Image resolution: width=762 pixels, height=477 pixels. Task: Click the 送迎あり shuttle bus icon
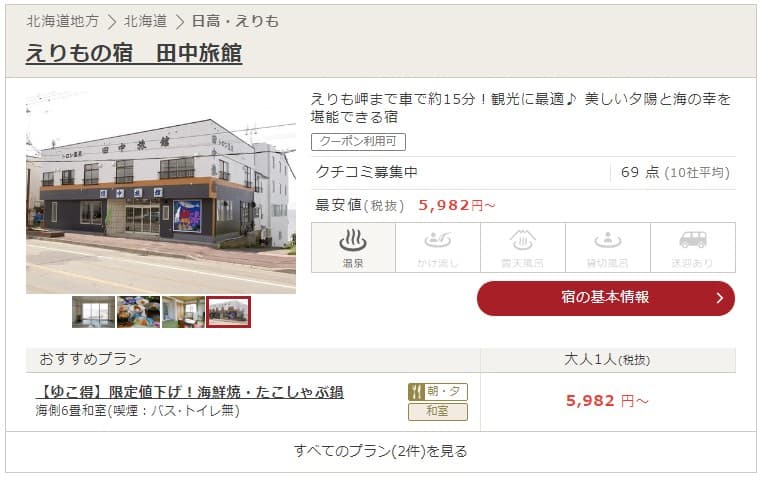(x=693, y=248)
